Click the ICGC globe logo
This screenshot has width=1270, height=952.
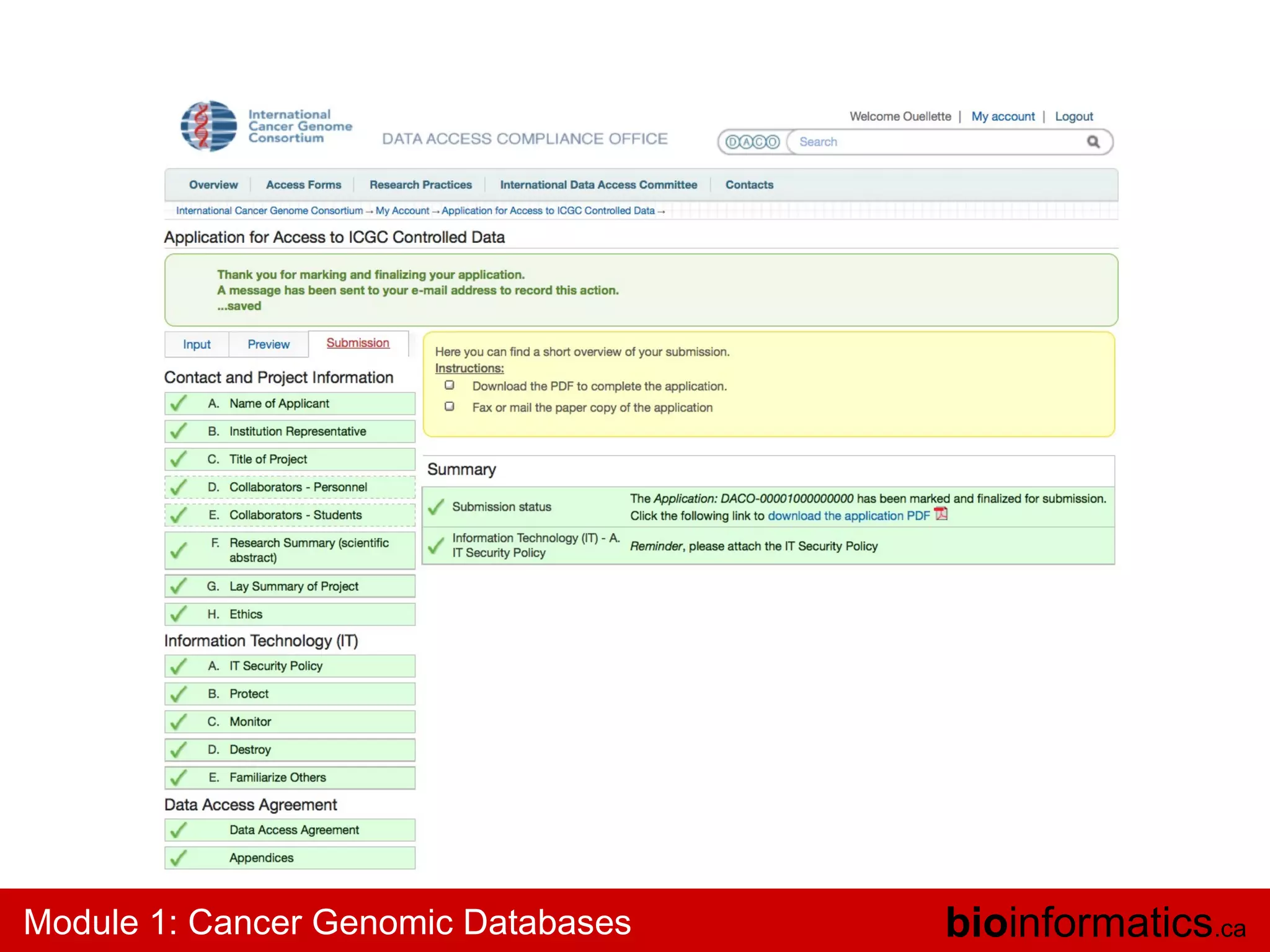point(209,126)
